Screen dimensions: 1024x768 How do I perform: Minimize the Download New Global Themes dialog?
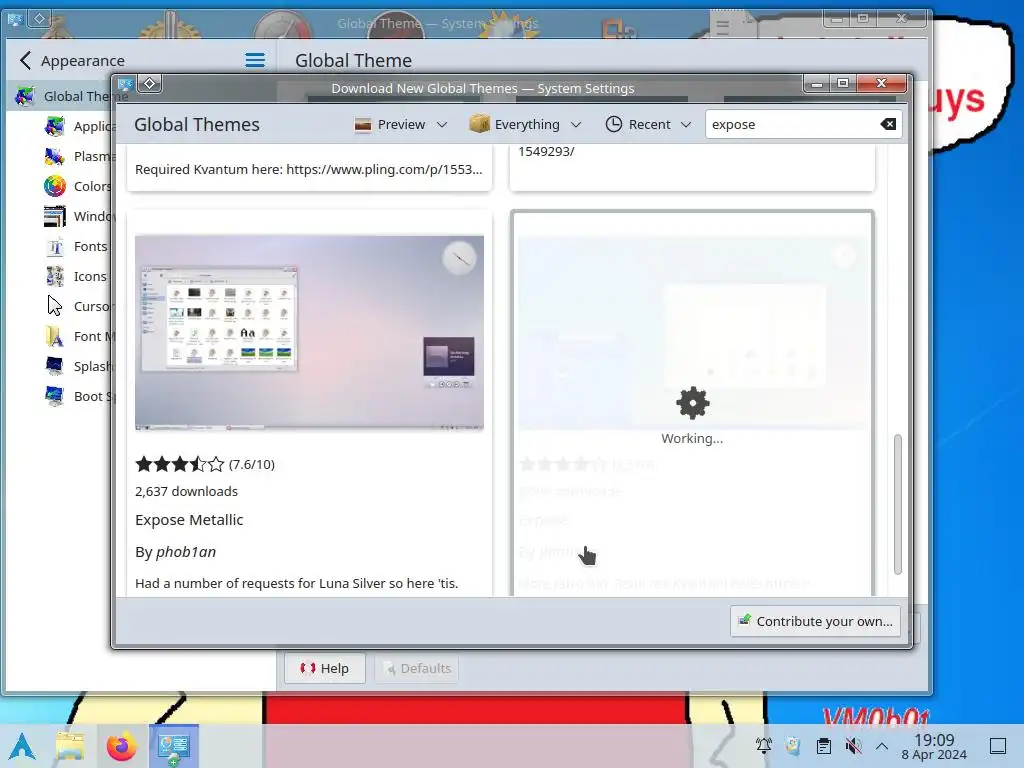point(816,84)
